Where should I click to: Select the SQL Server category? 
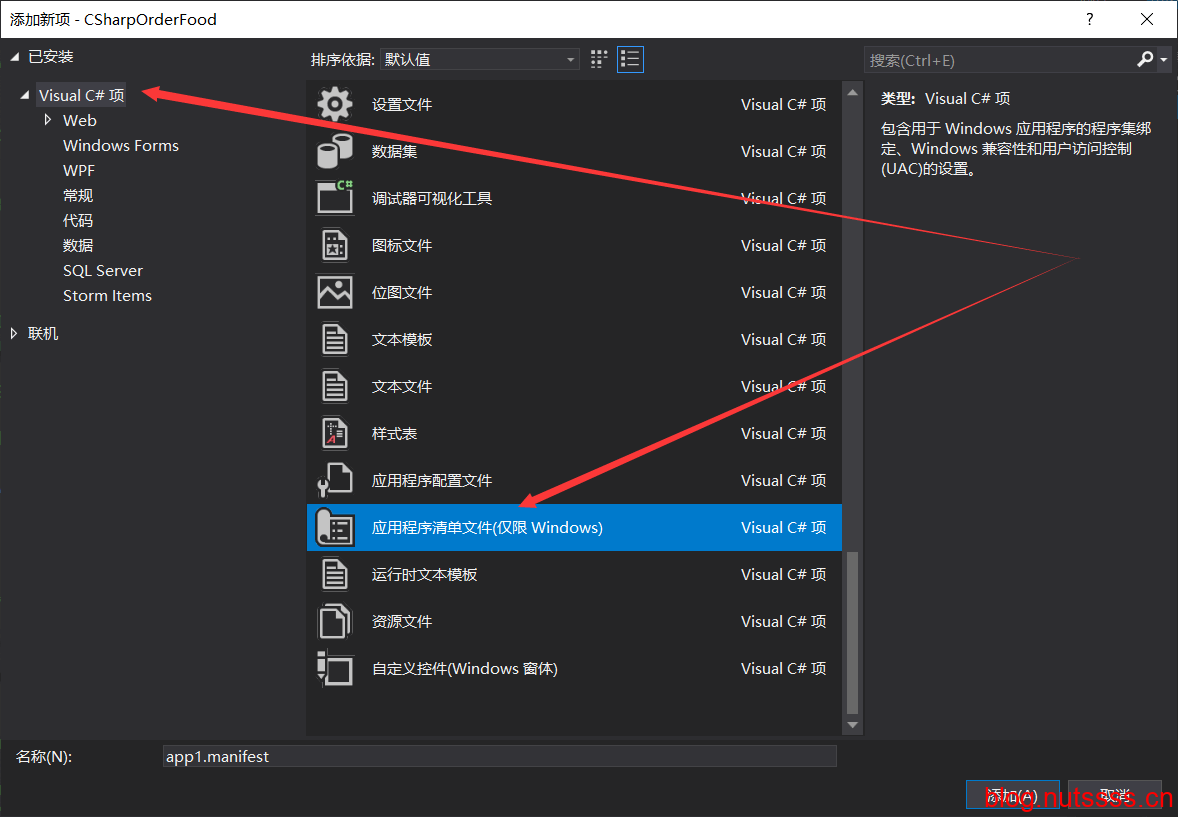pos(103,271)
